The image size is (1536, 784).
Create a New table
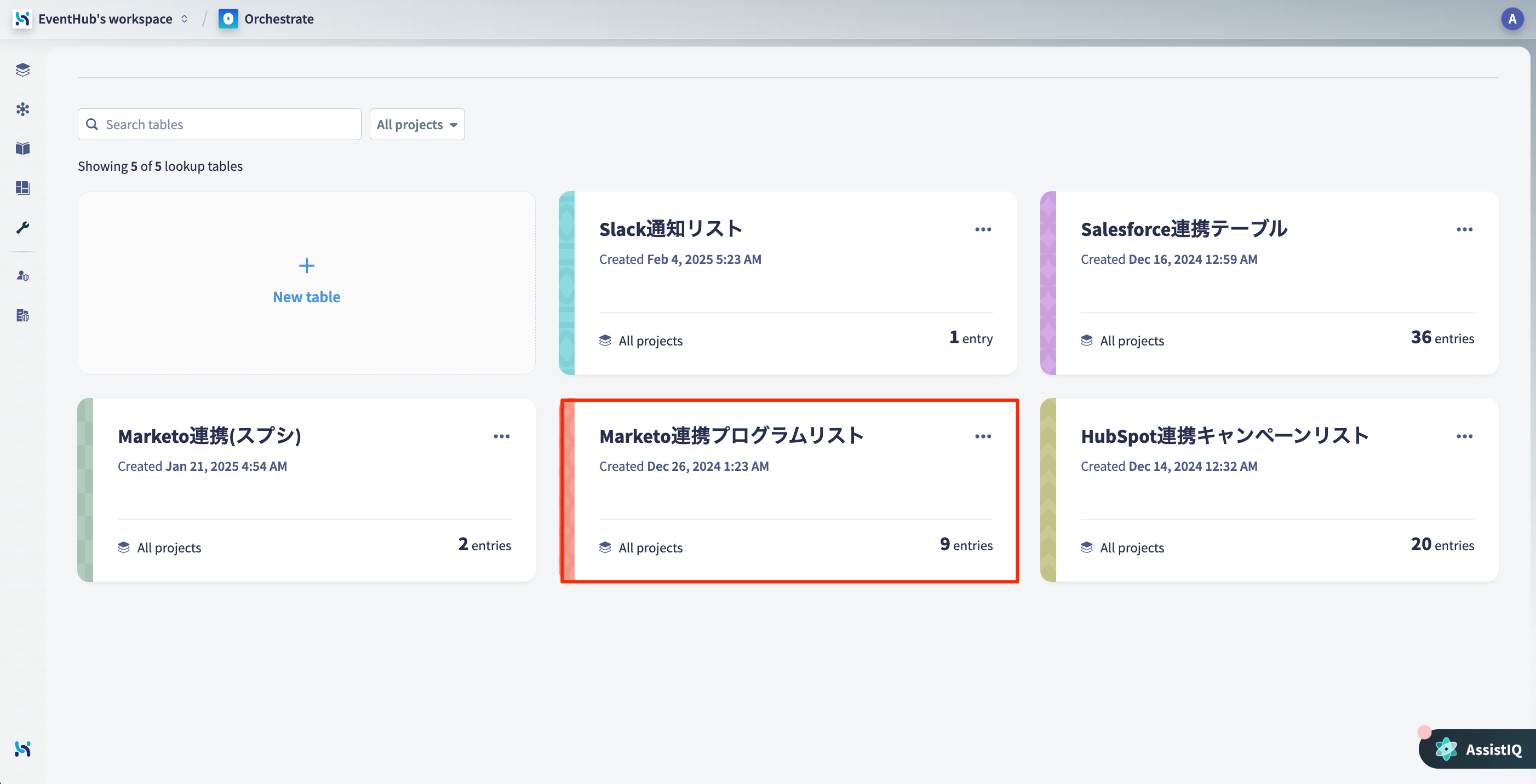[306, 283]
